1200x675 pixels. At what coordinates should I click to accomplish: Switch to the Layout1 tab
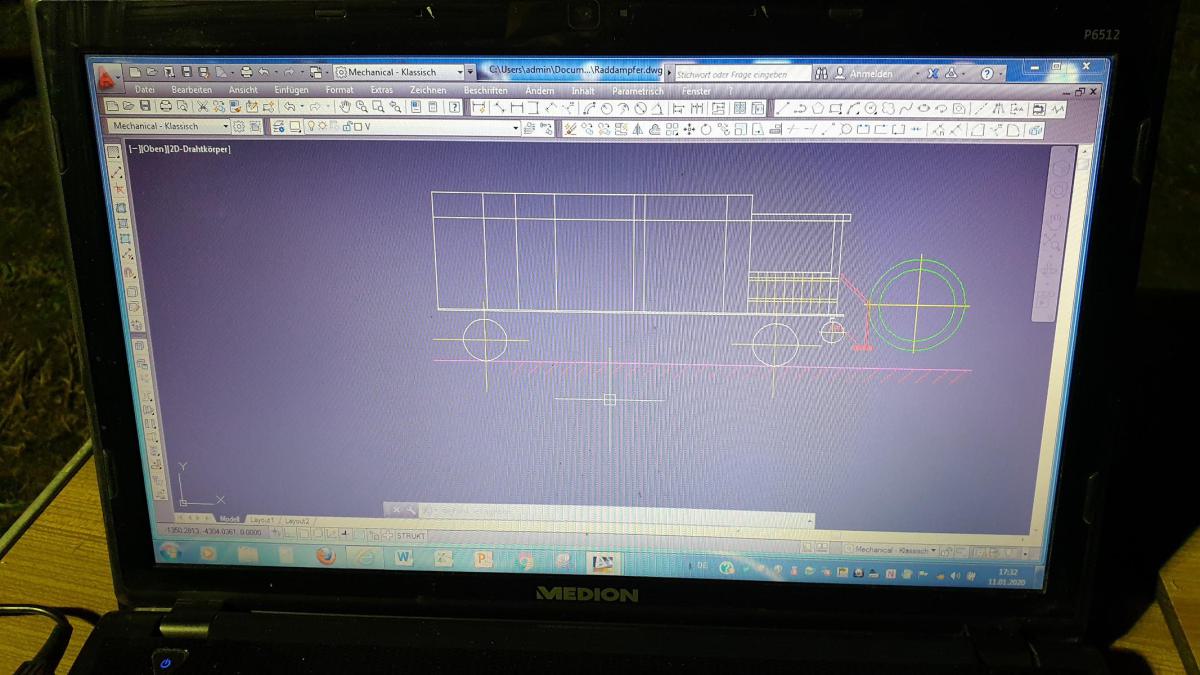click(x=262, y=520)
